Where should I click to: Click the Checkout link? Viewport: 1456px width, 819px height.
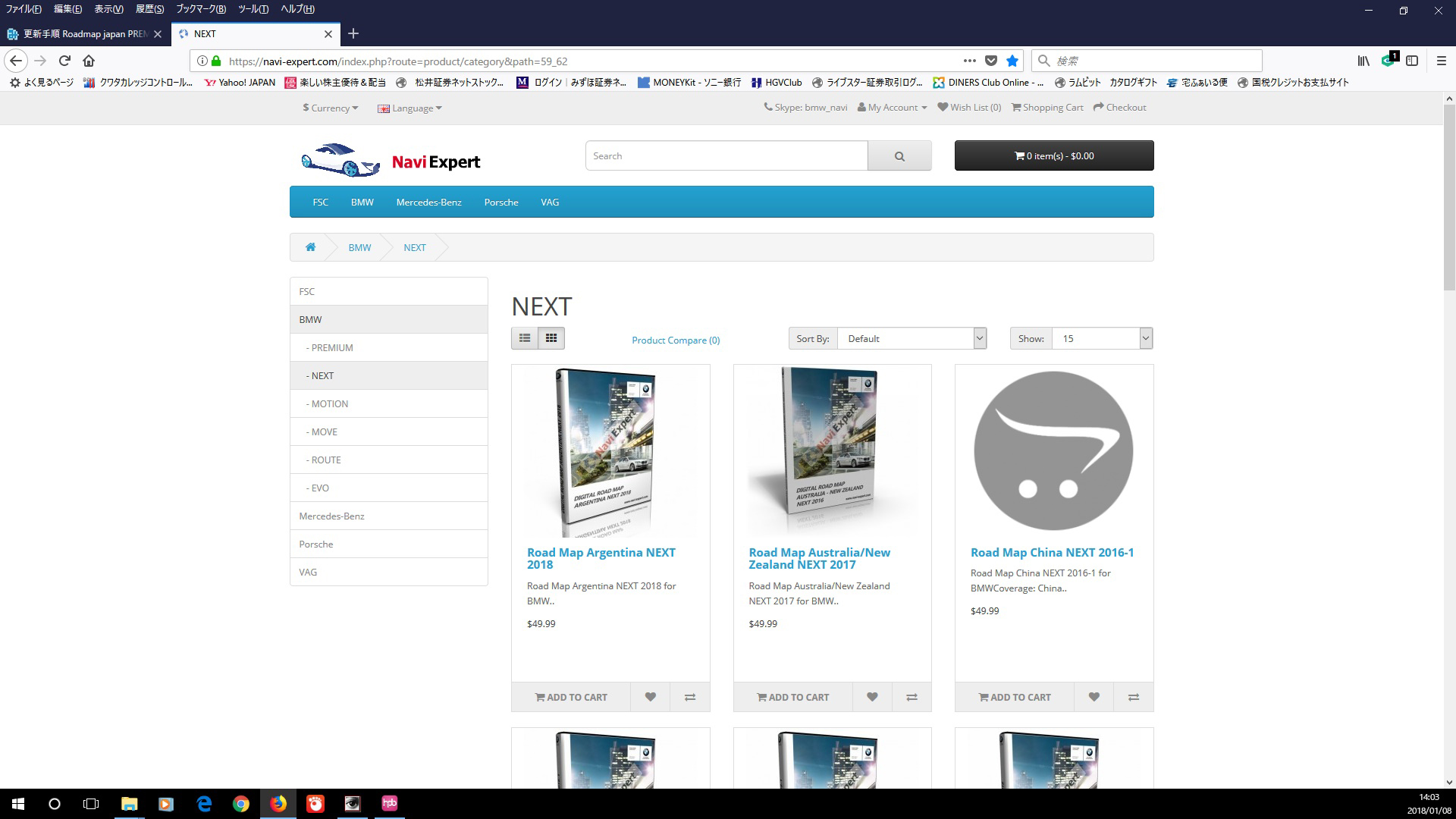1119,108
